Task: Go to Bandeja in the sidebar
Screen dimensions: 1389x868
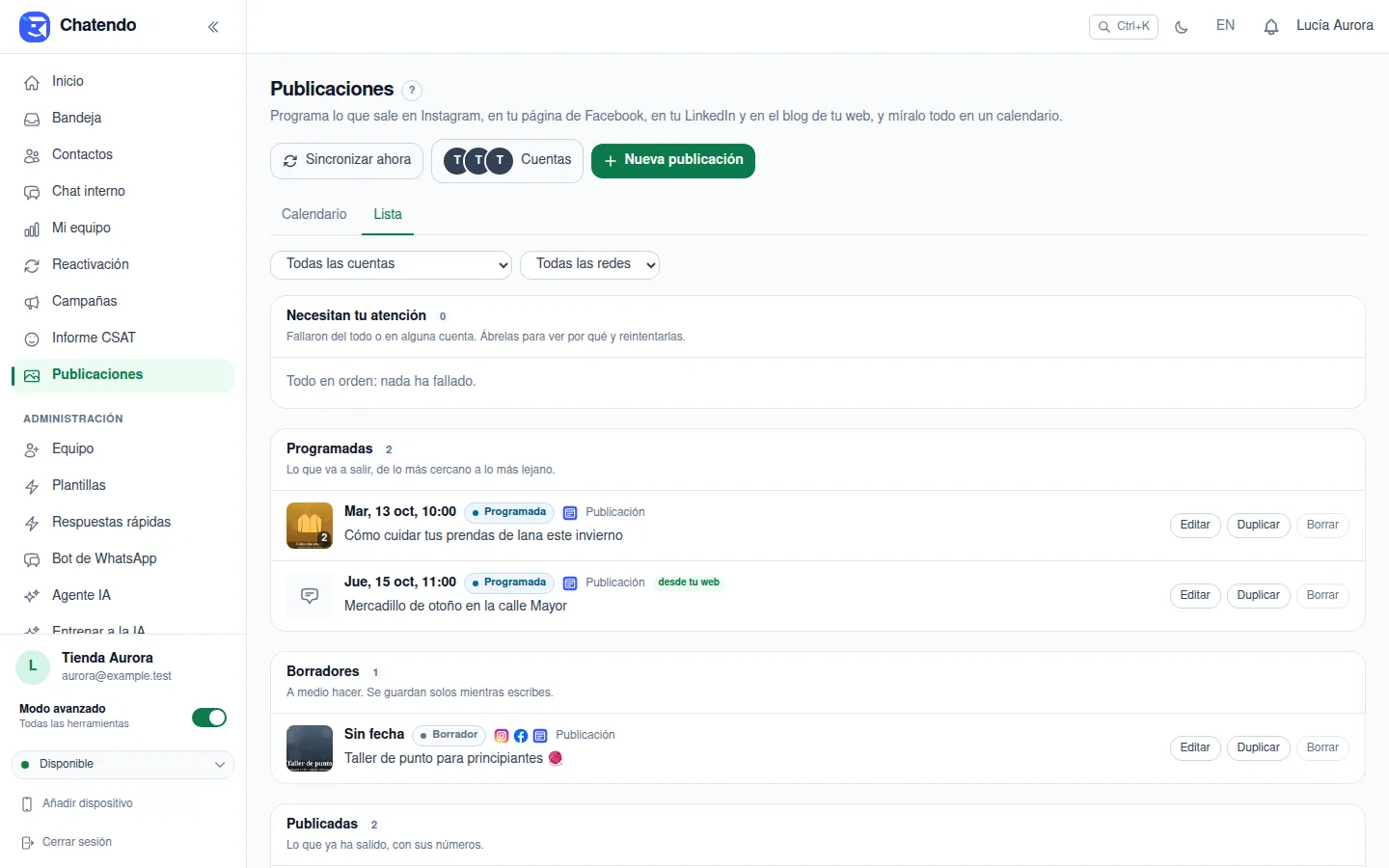Action: (x=123, y=119)
